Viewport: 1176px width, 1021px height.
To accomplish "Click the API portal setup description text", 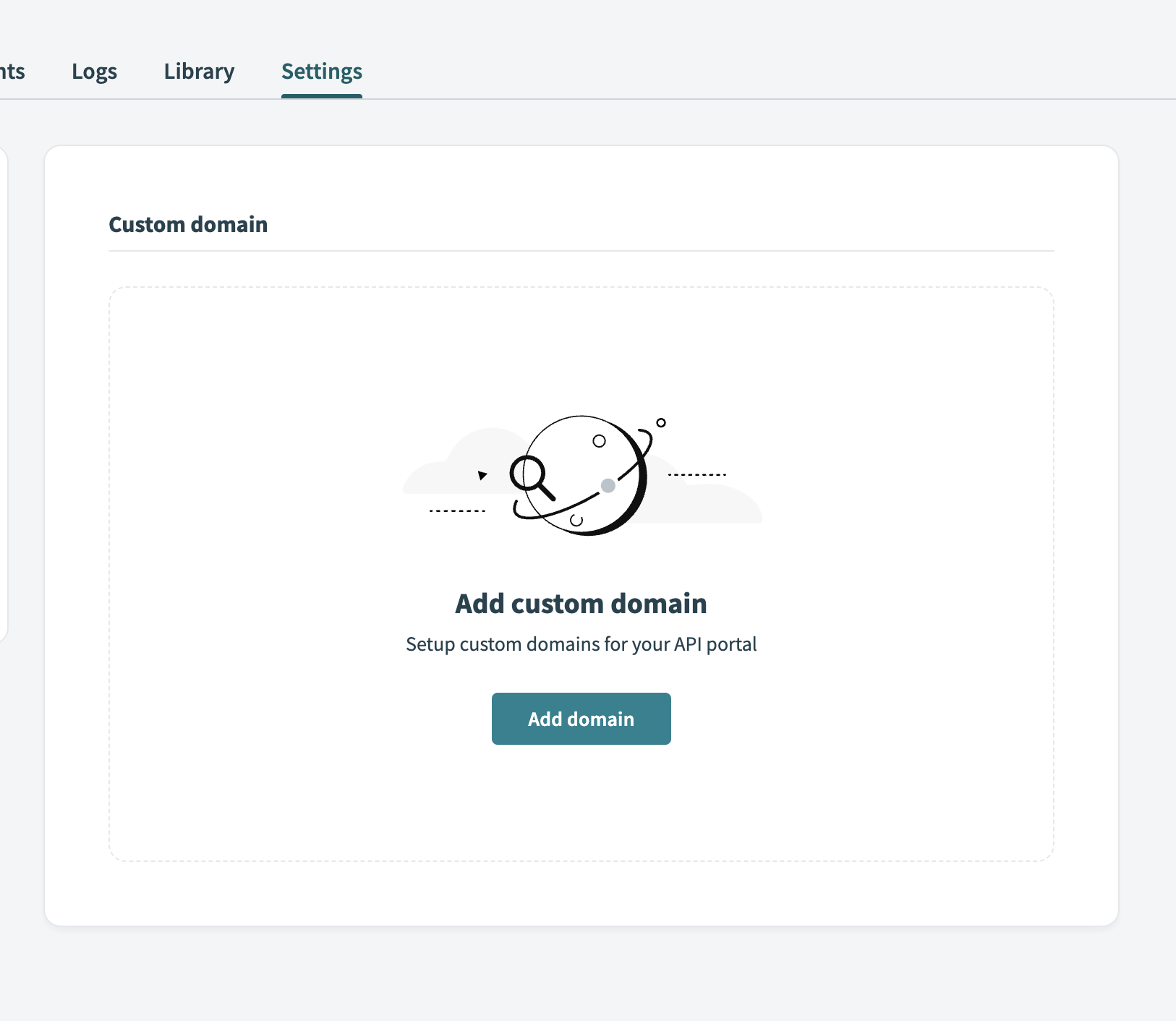I will [x=581, y=644].
